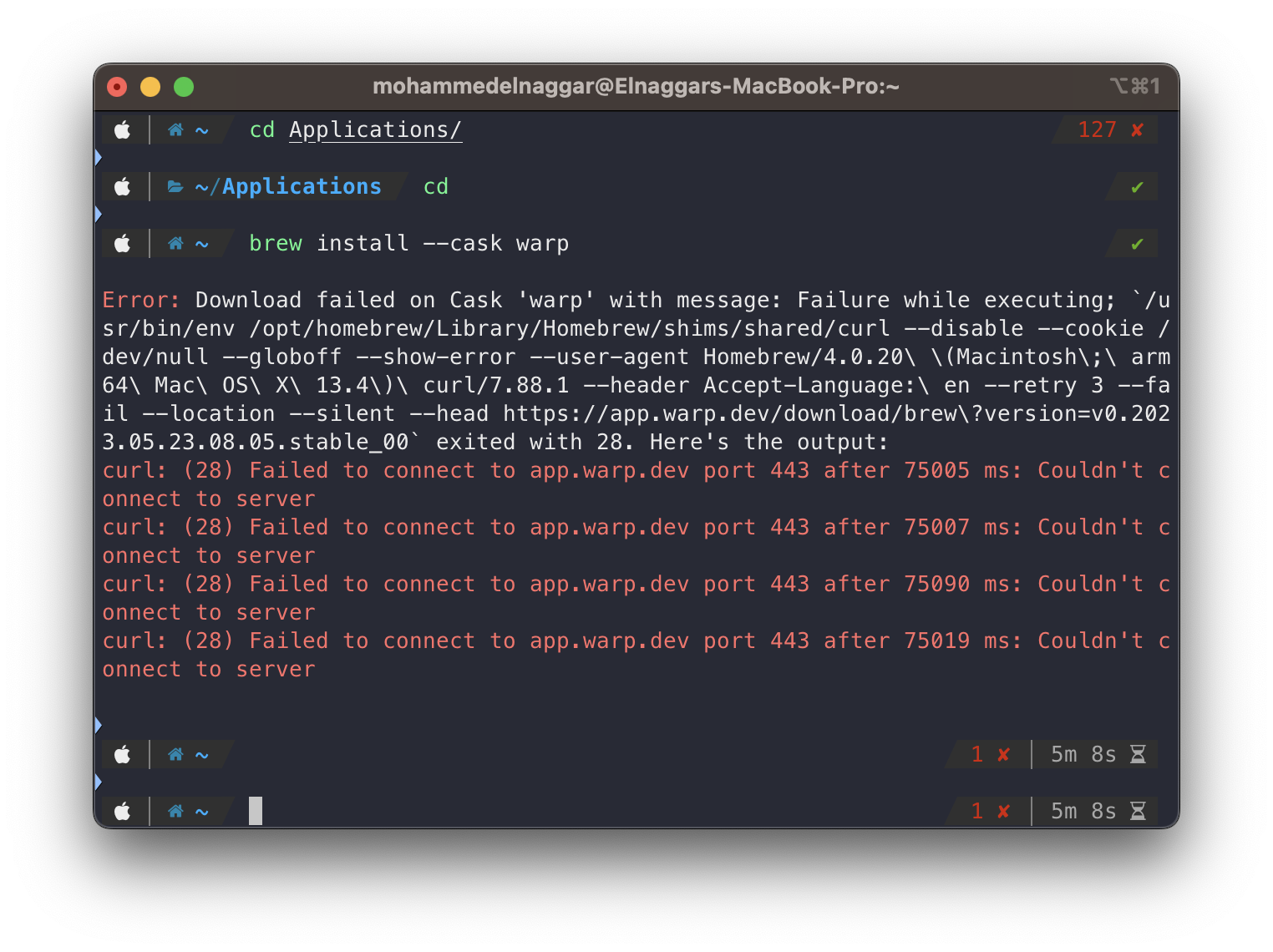
Task: Expand the block under cd Applications command
Action: pos(98,157)
